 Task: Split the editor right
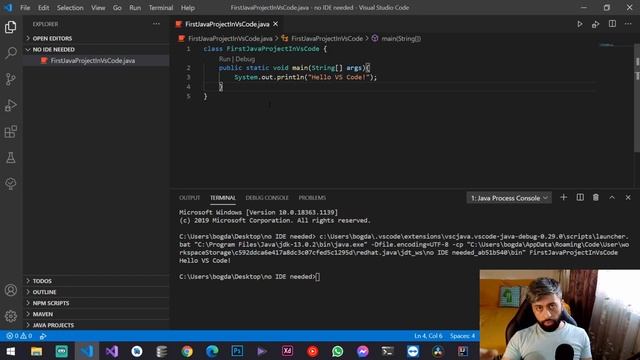(x=612, y=24)
